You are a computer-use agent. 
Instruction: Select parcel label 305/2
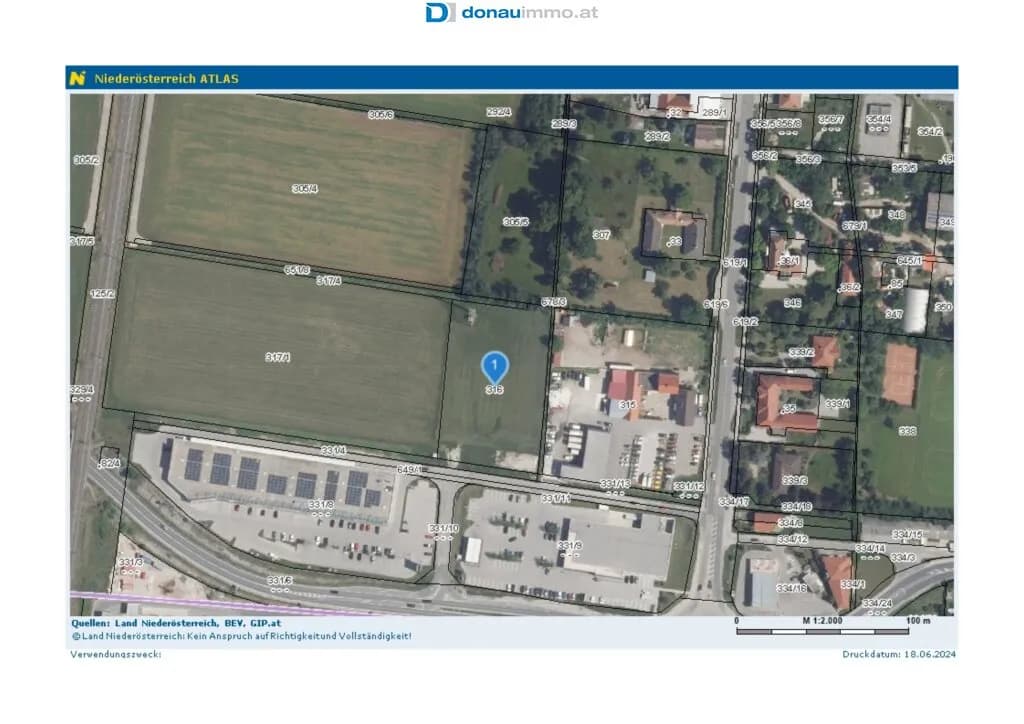click(86, 159)
